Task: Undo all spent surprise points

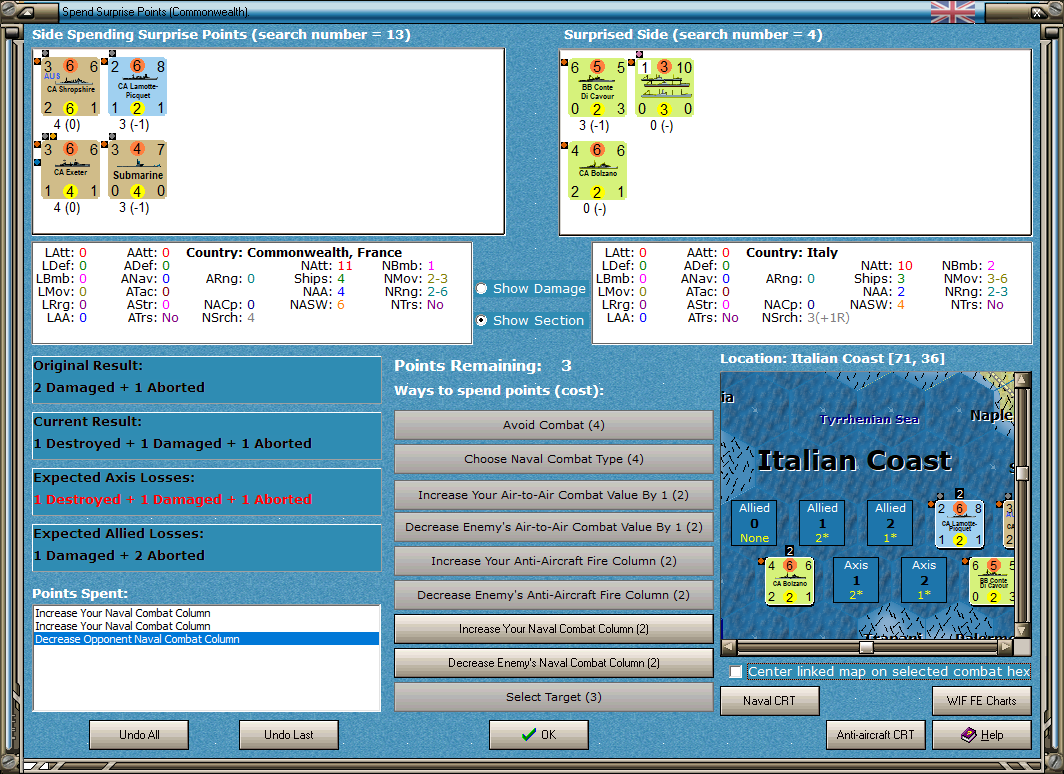Action: 138,735
